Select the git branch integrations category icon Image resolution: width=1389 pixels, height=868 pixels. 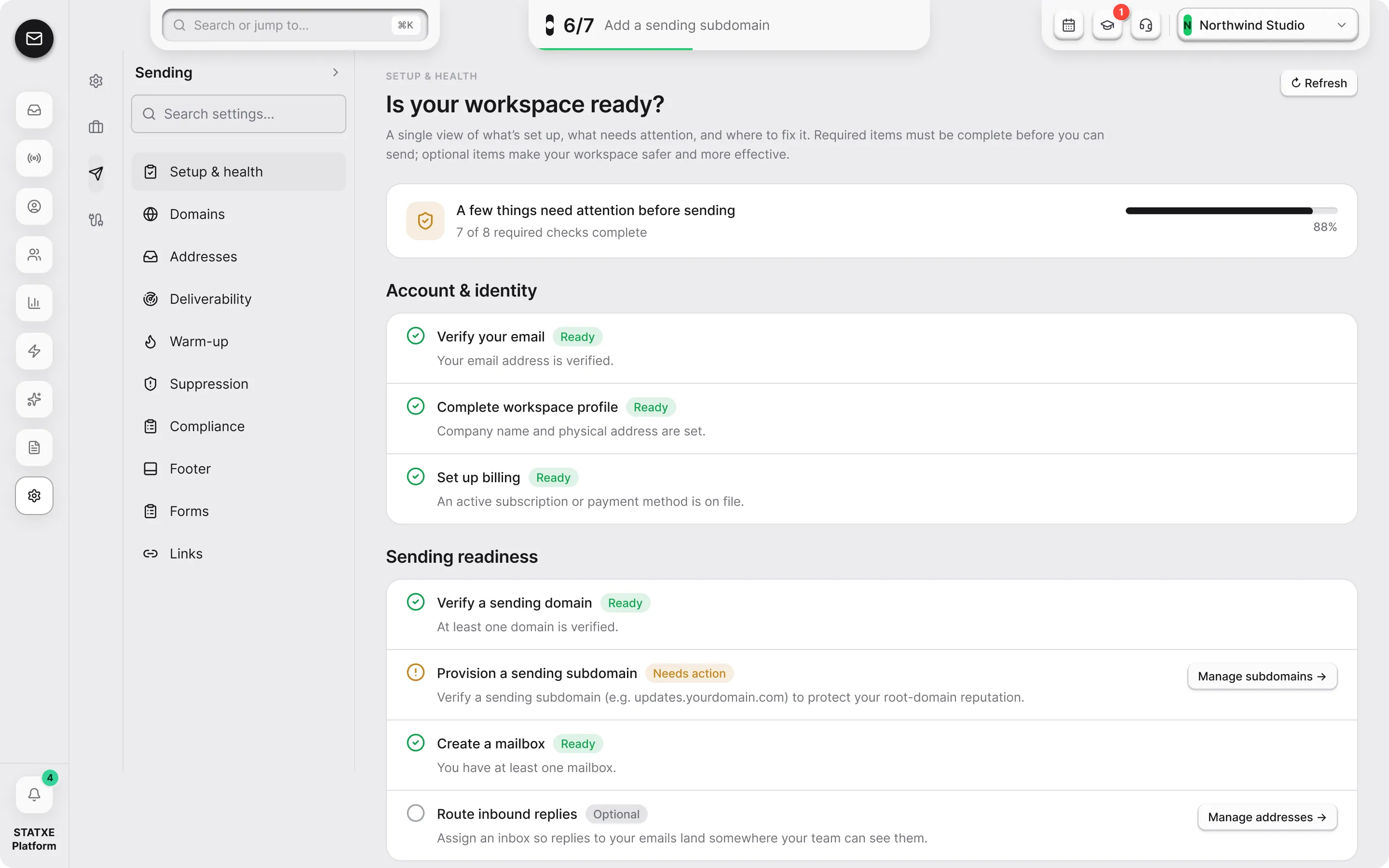tap(96, 220)
